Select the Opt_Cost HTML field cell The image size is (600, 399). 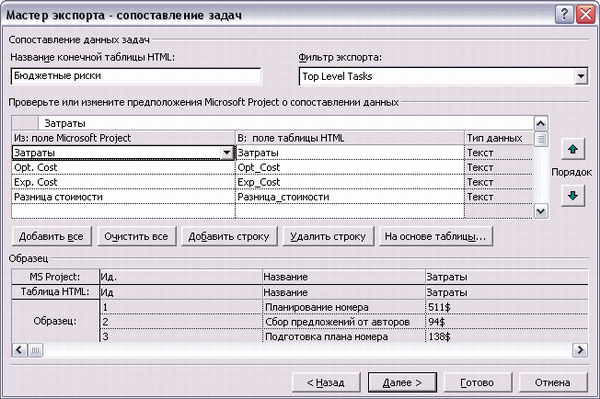coord(350,168)
